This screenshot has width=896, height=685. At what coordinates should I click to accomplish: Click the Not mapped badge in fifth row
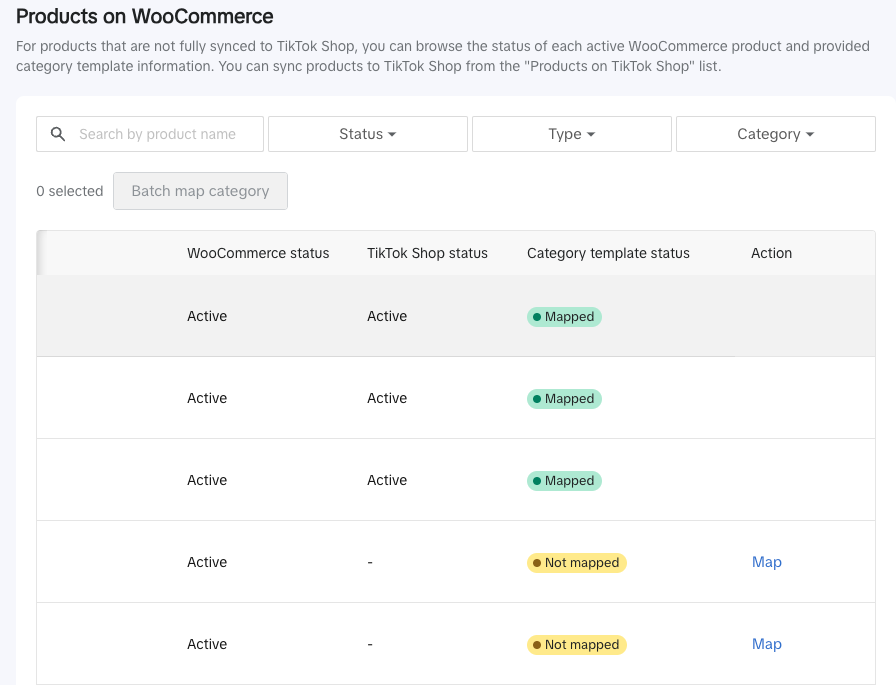click(x=576, y=645)
